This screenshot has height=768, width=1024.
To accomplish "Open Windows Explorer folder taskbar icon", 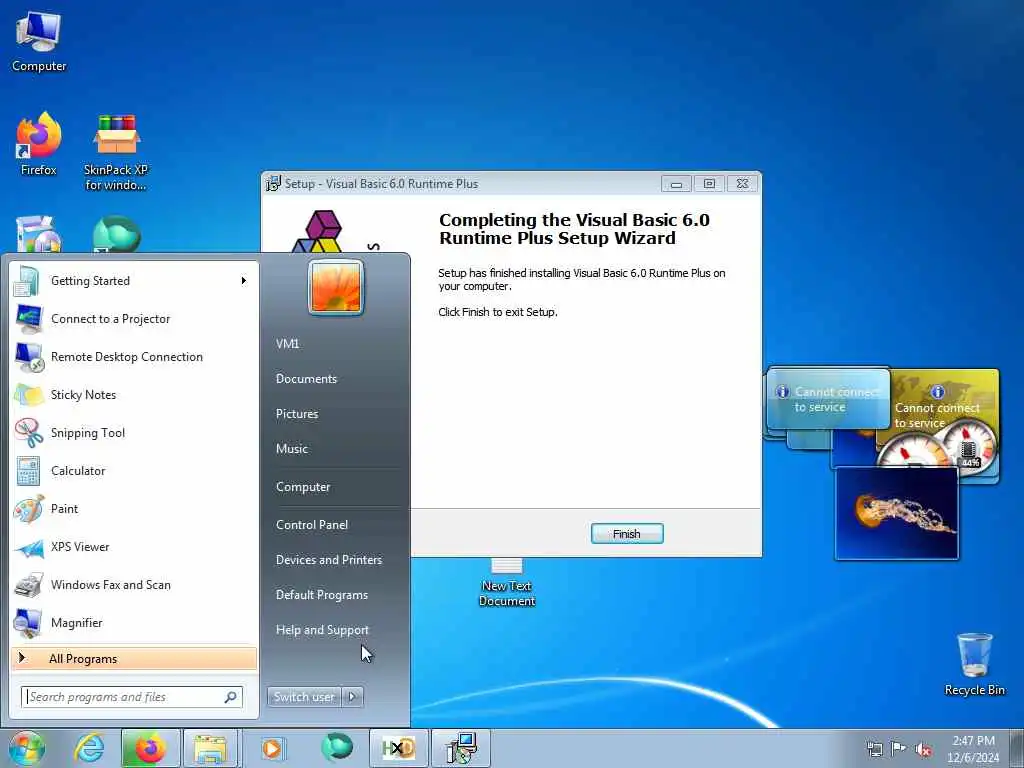I will pos(210,748).
